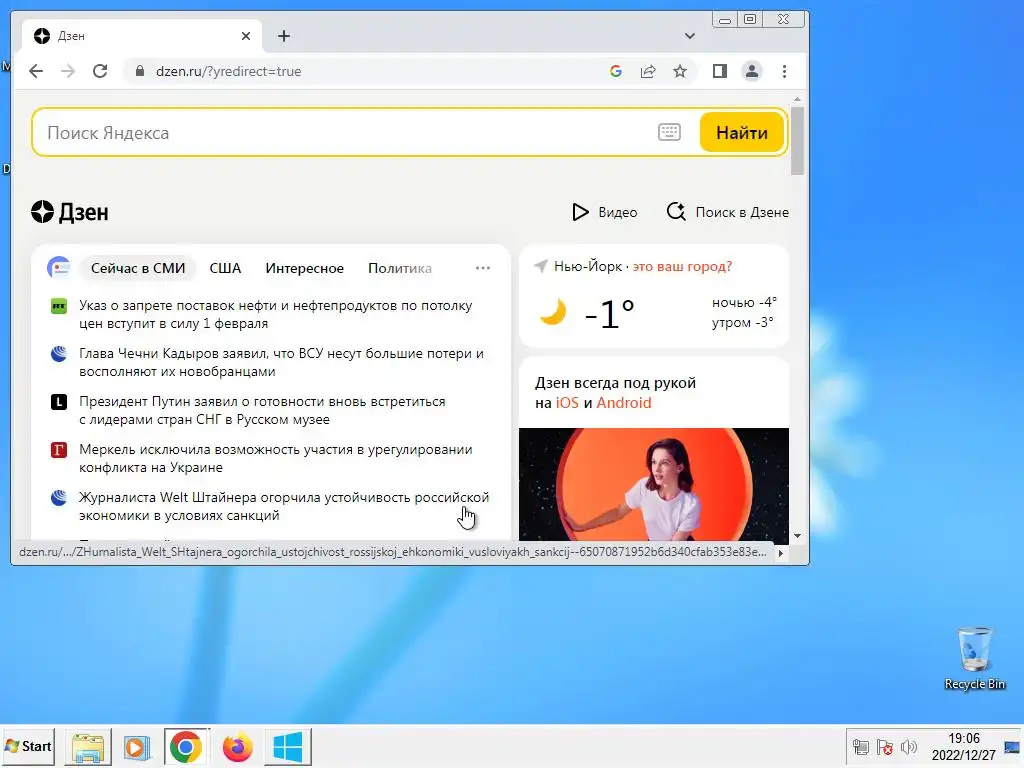Open headline about oil supply ban decree
The height and width of the screenshot is (768, 1024).
point(276,314)
